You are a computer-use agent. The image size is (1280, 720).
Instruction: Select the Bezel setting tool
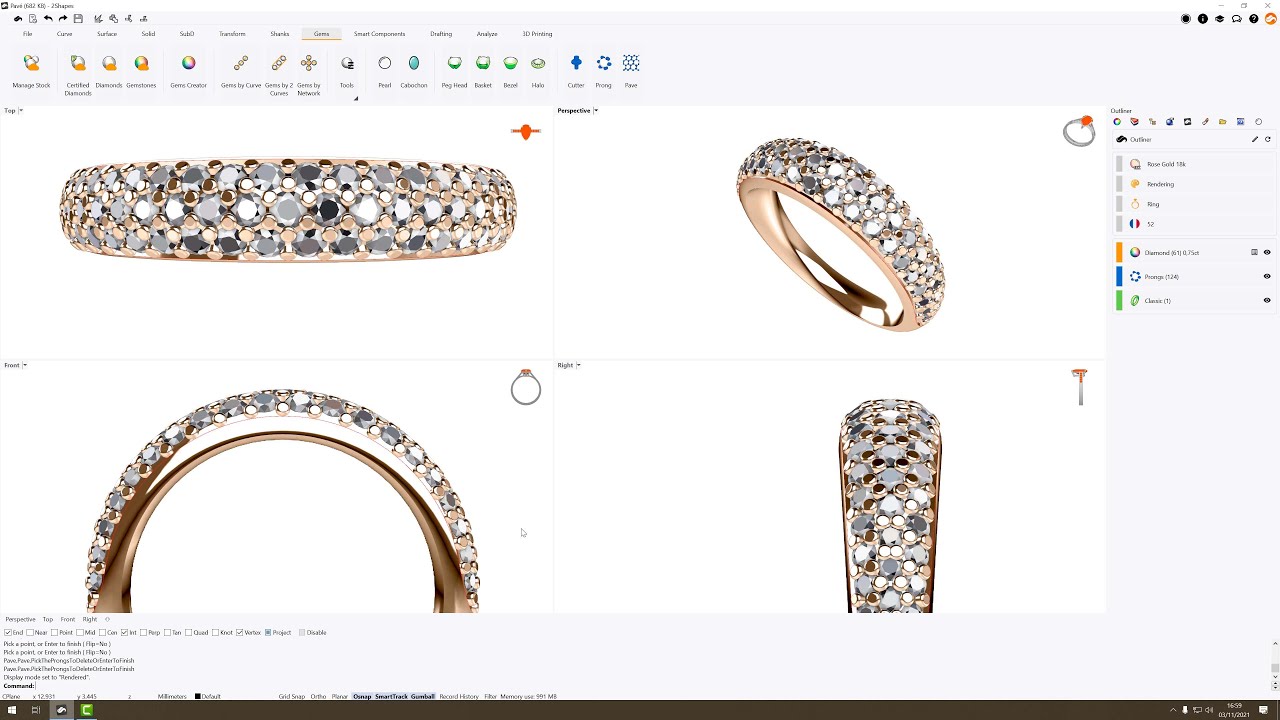coord(510,64)
